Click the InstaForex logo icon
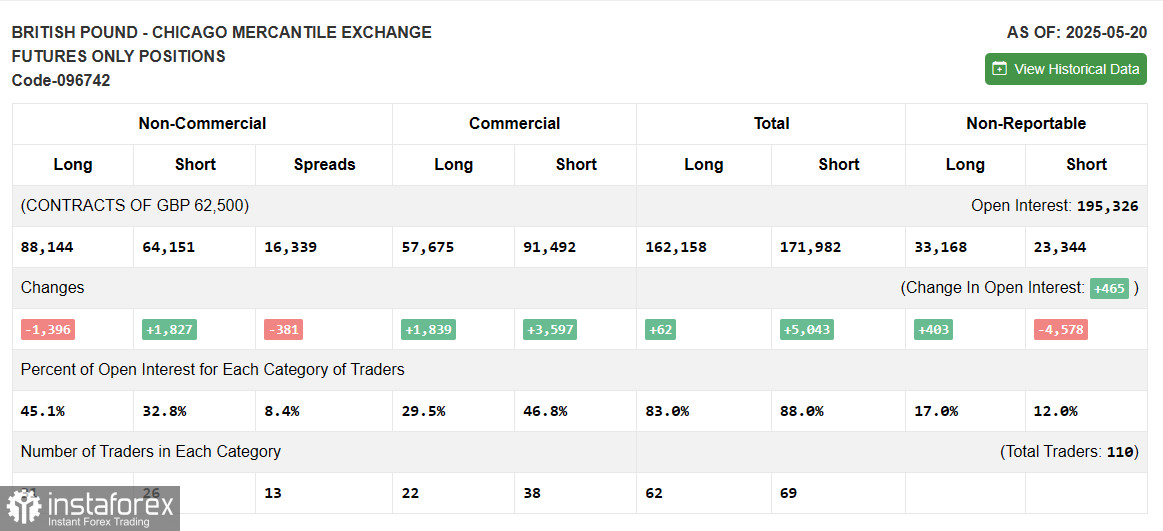Image resolution: width=1163 pixels, height=531 pixels. tap(21, 508)
